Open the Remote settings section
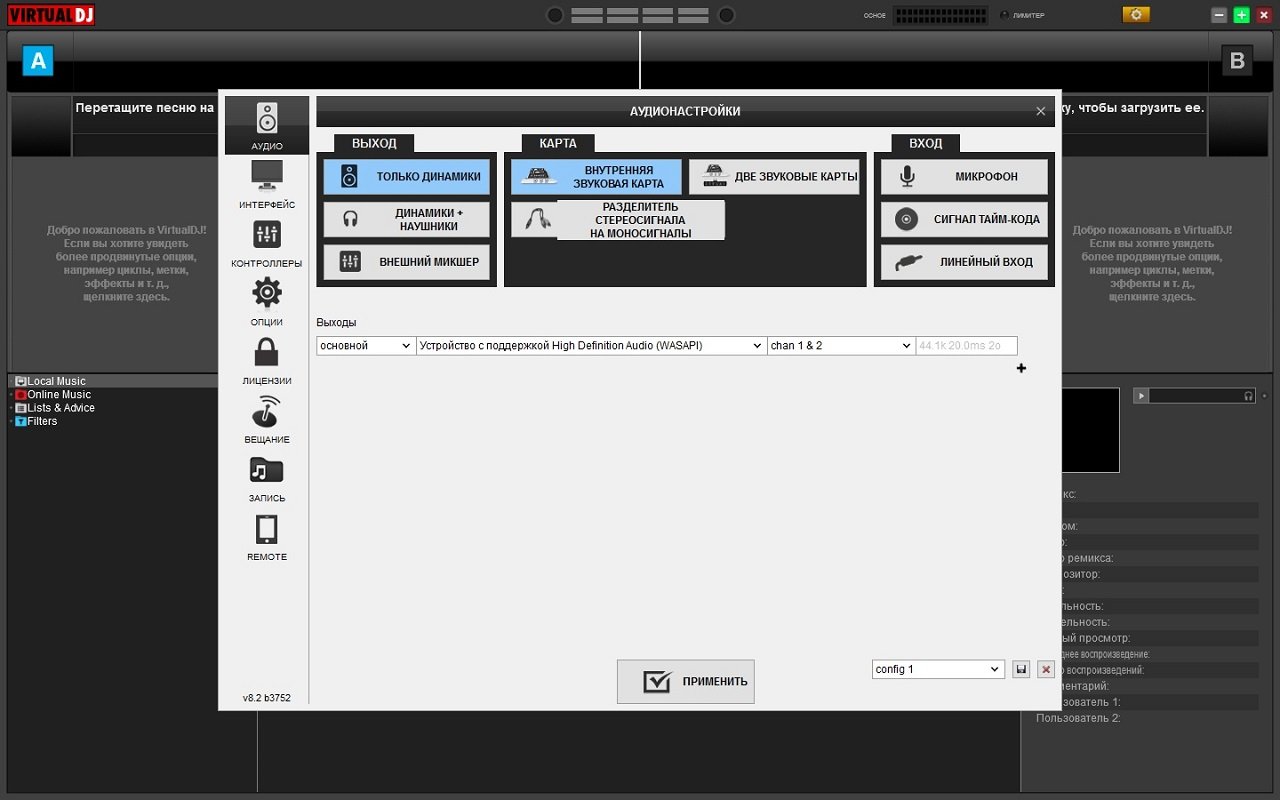The height and width of the screenshot is (800, 1280). pyautogui.click(x=267, y=536)
